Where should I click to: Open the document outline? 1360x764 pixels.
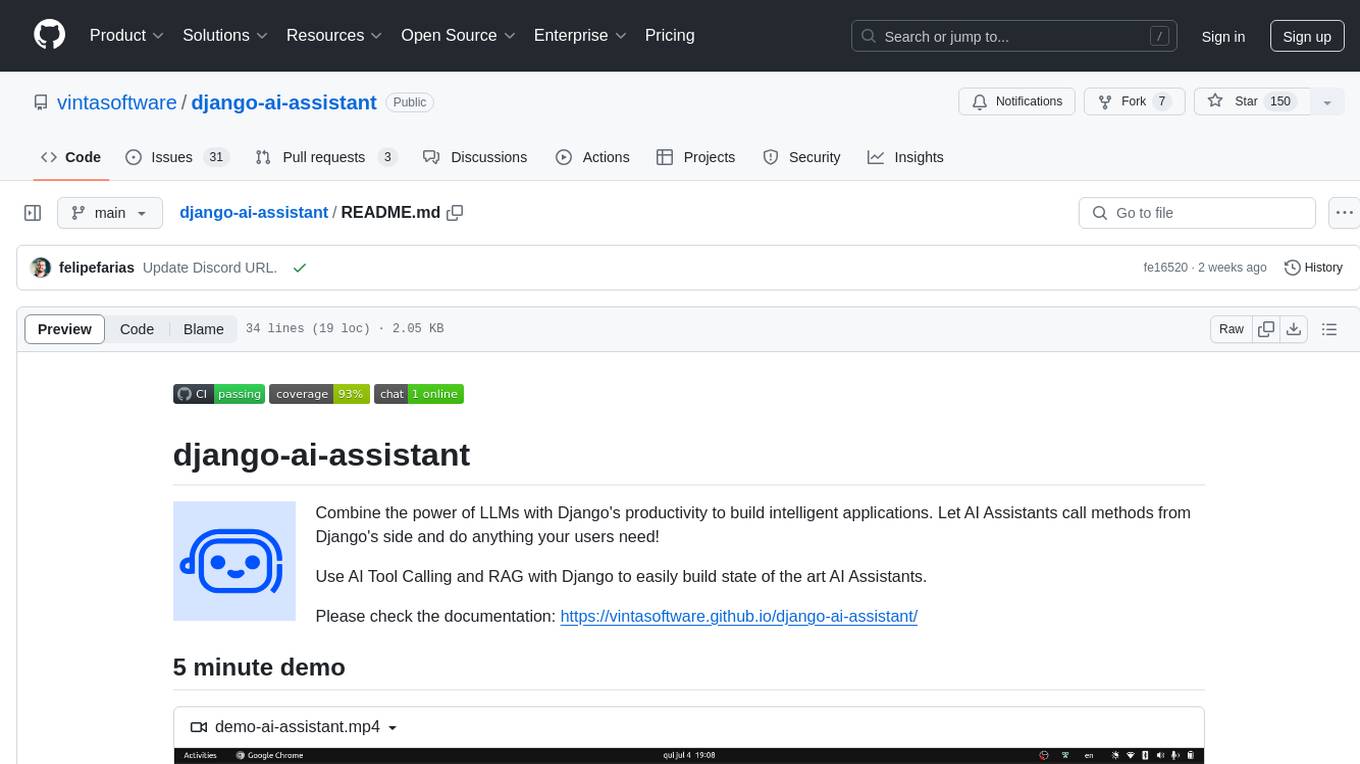pyautogui.click(x=1329, y=329)
